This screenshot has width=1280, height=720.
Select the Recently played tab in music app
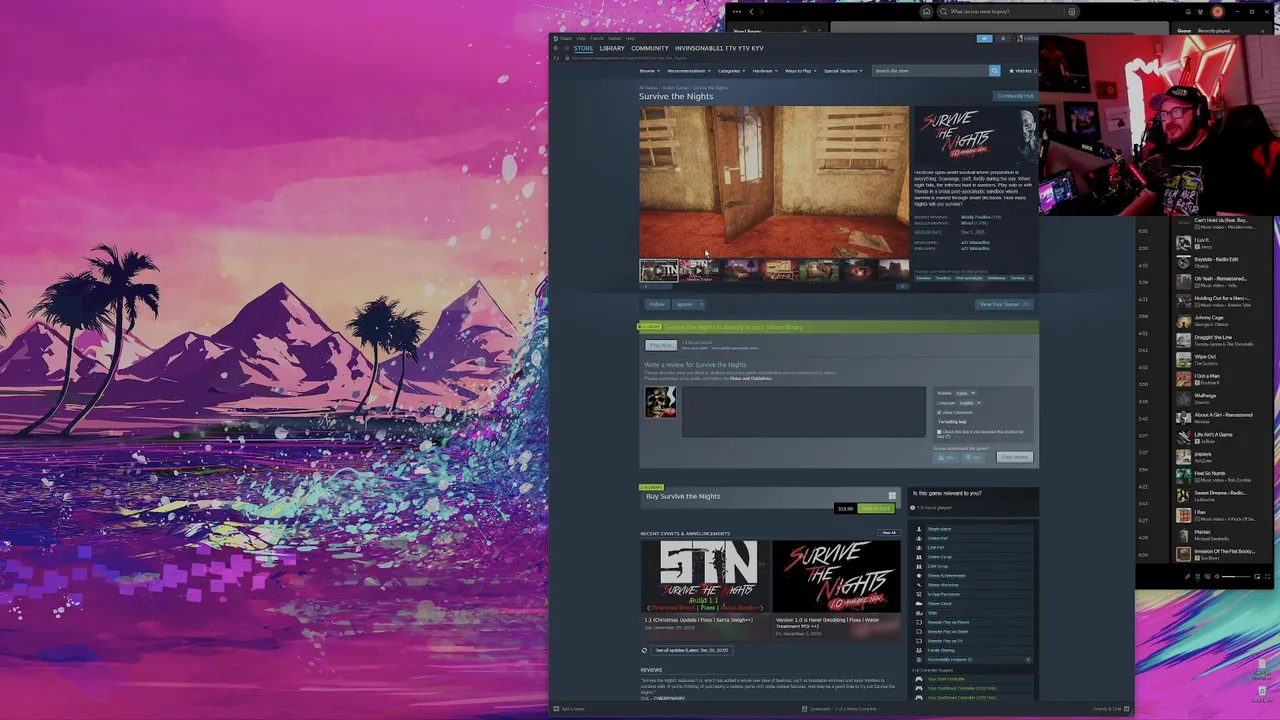[x=1214, y=31]
